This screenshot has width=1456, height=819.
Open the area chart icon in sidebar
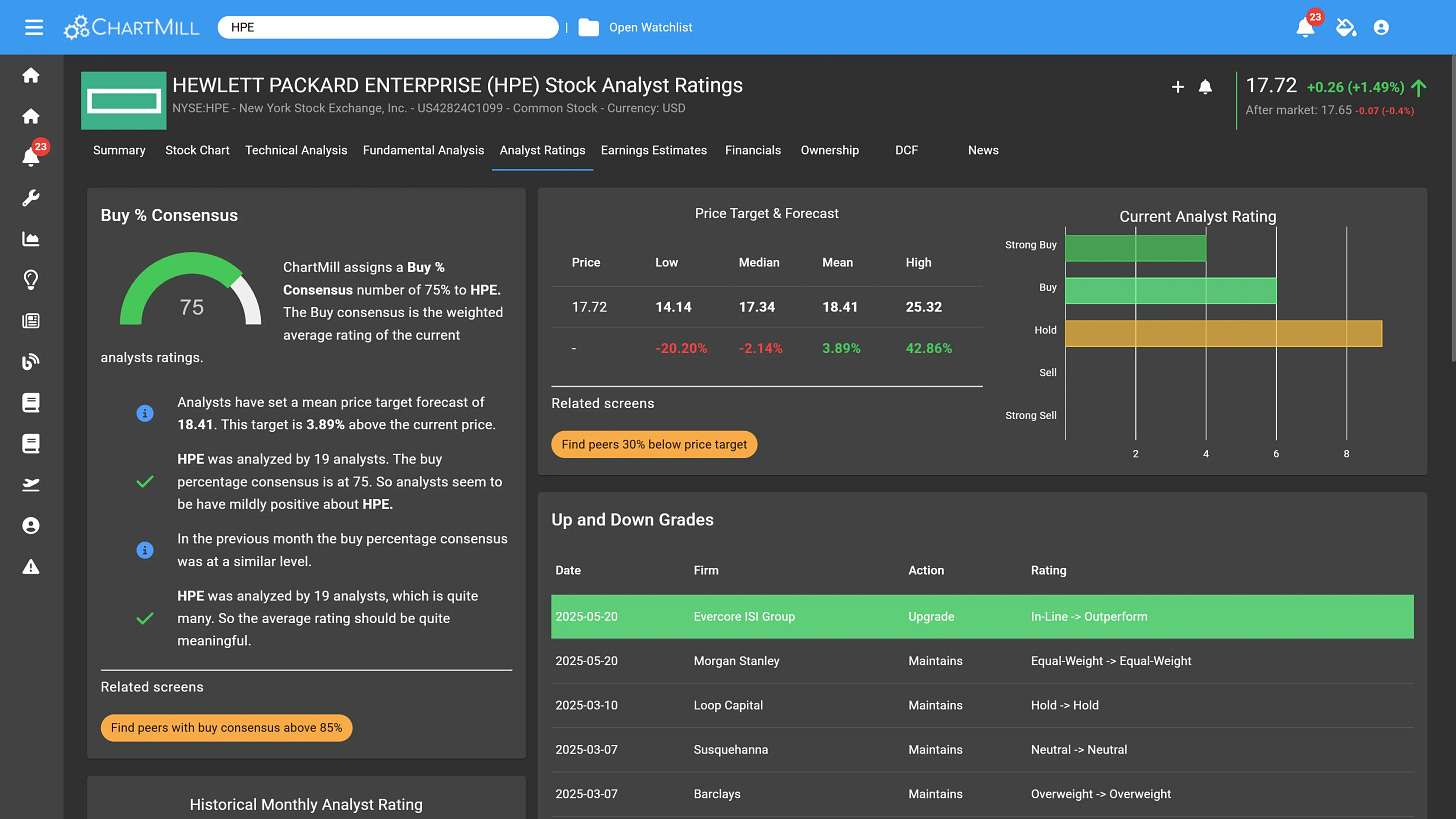pos(31,238)
